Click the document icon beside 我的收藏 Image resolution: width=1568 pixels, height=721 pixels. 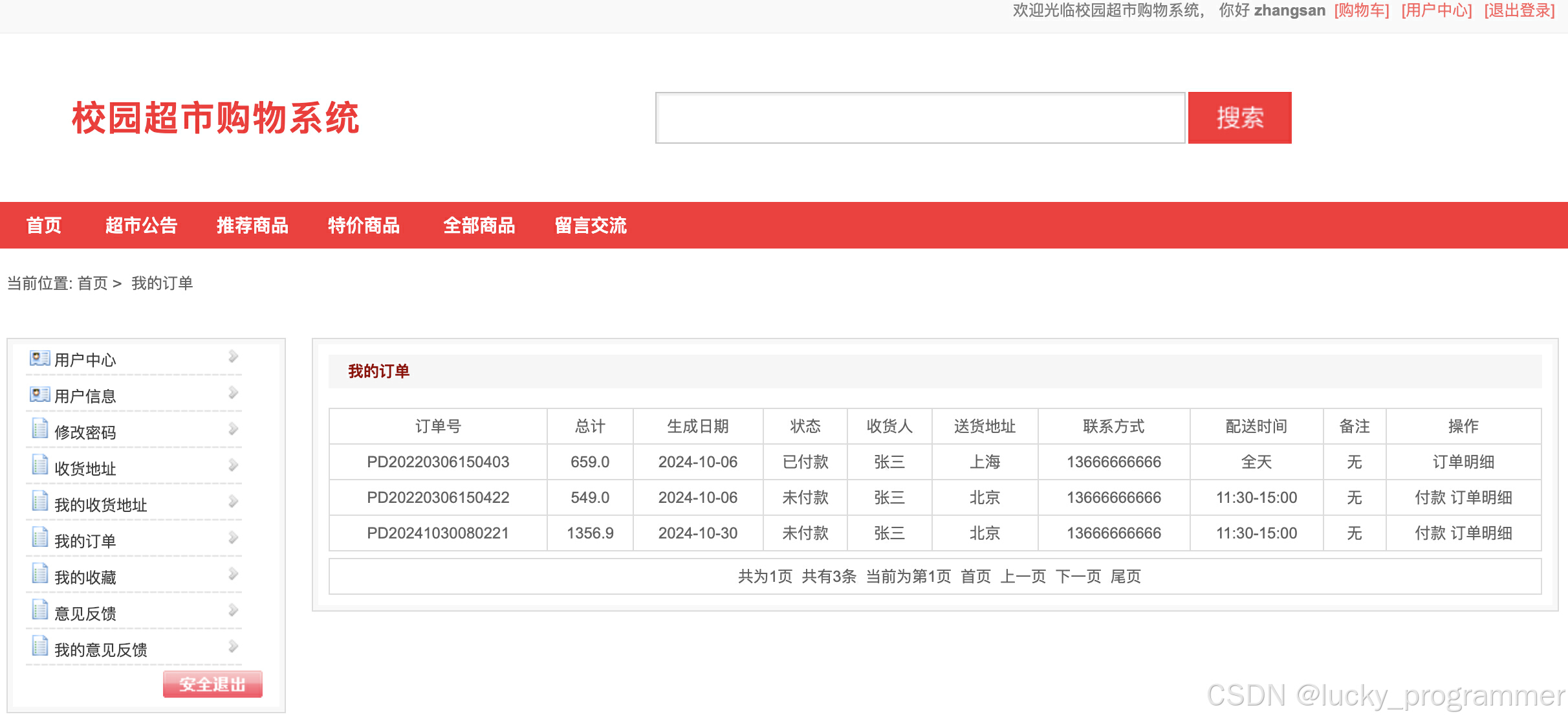click(x=40, y=574)
